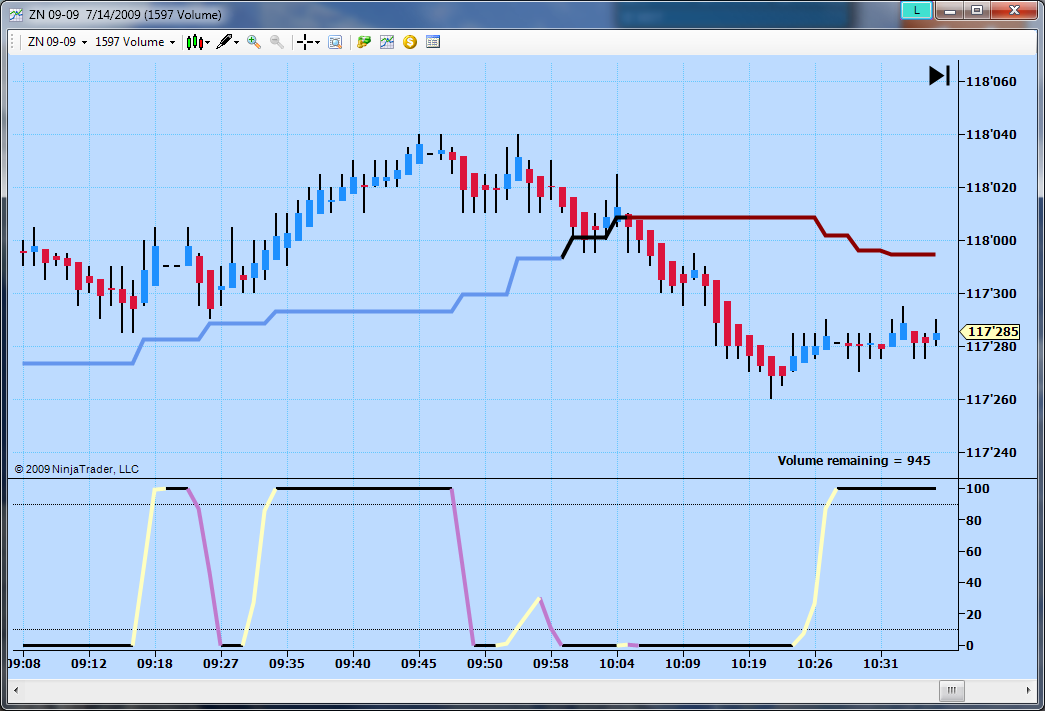1045x711 pixels.
Task: Click the 100 indicator scale label
Action: click(978, 488)
